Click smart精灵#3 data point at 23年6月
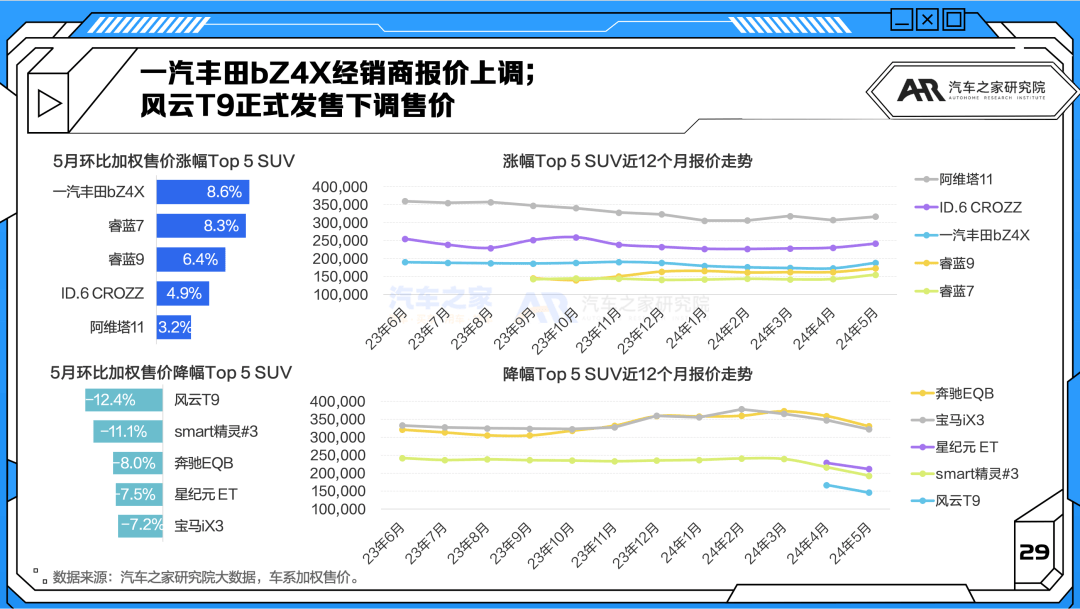Viewport: 1080px width, 609px height. [x=402, y=458]
